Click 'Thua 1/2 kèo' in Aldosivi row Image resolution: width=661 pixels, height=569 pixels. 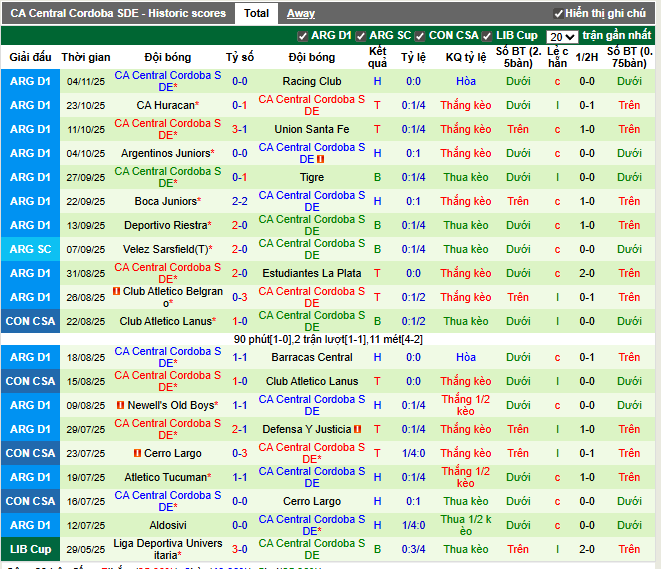[x=466, y=525]
